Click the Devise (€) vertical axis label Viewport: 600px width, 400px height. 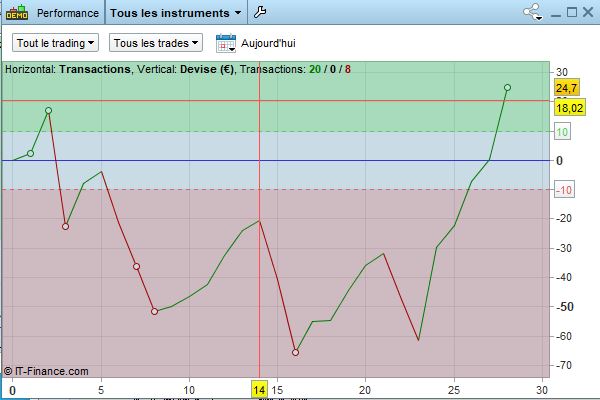[207, 69]
